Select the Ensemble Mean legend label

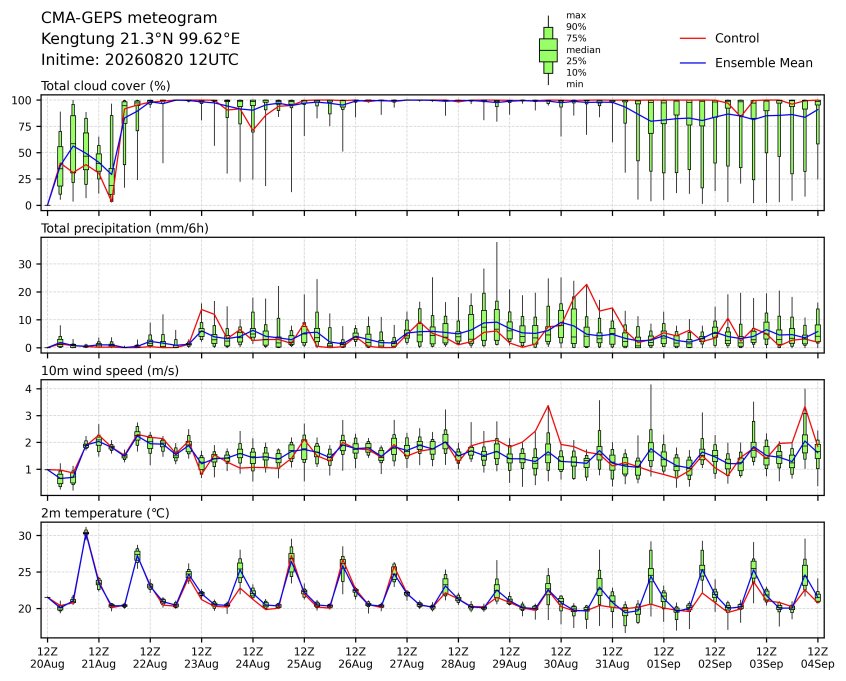[x=763, y=63]
